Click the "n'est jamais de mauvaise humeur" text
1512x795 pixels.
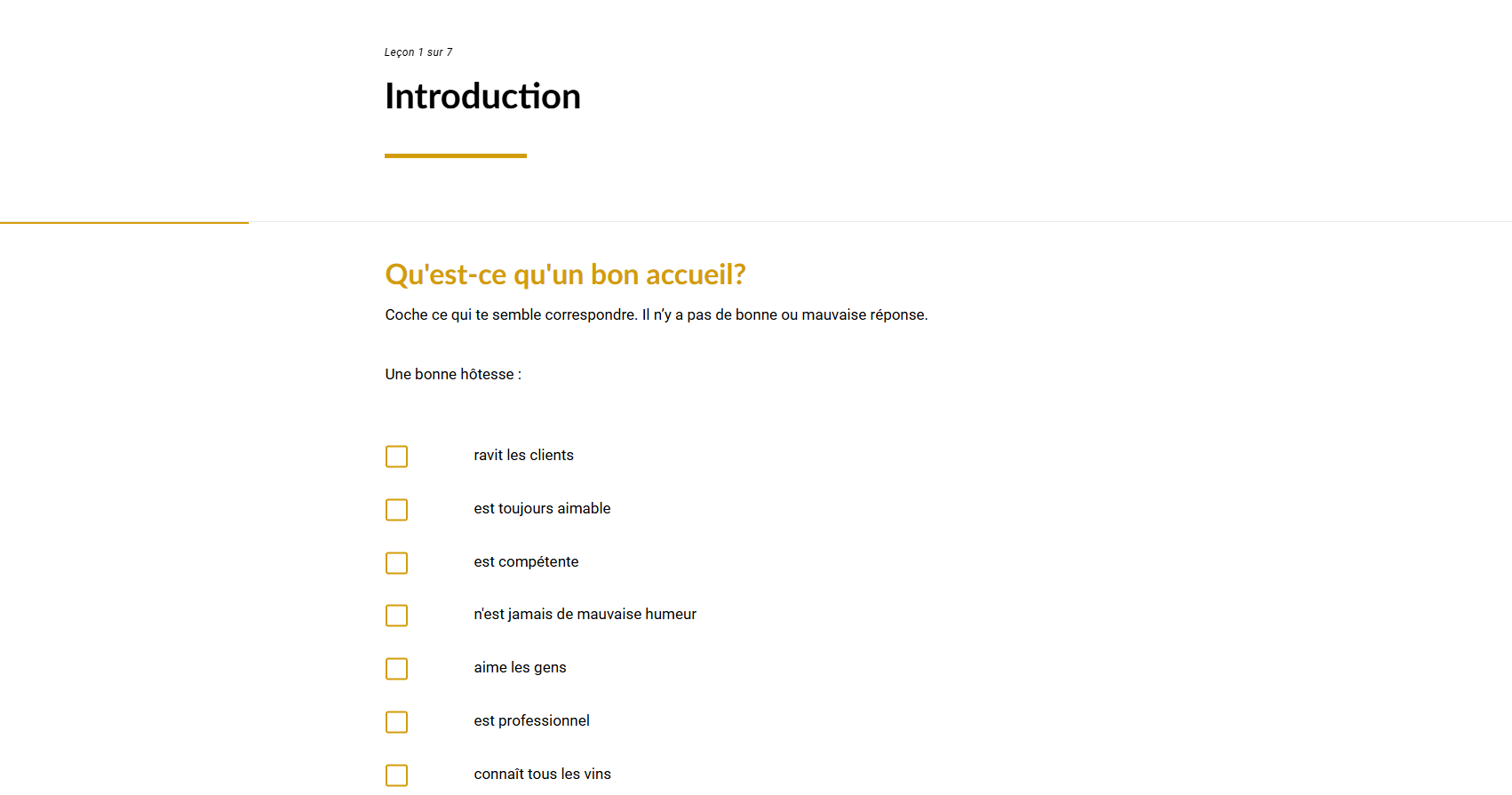click(585, 614)
